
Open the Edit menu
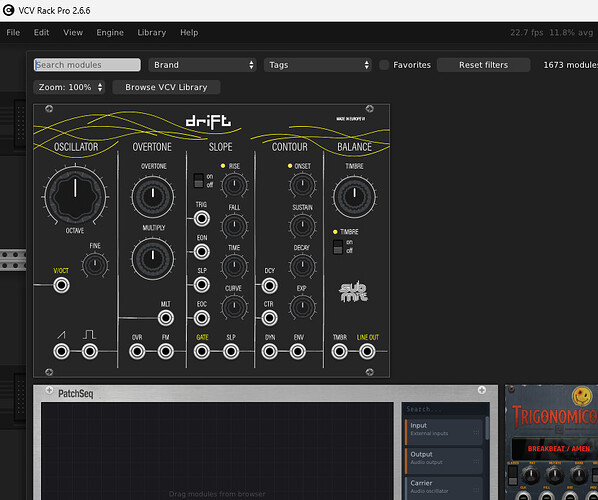point(41,32)
